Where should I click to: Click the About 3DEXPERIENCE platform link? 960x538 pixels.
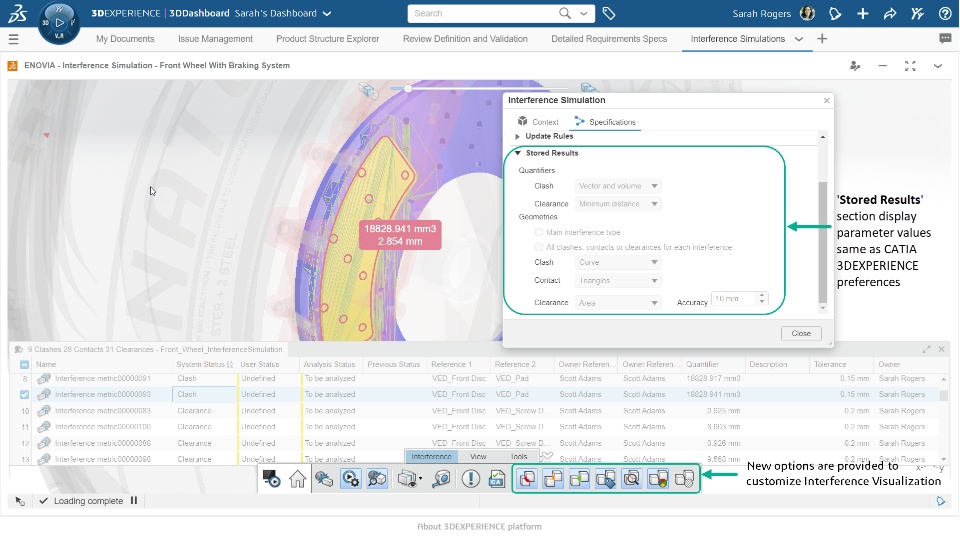(x=479, y=527)
